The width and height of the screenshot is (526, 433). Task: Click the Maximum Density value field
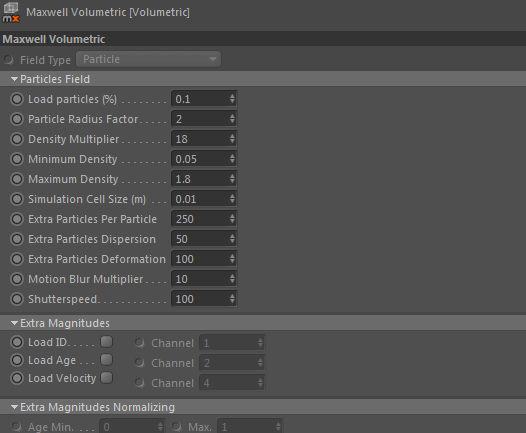tap(204, 179)
